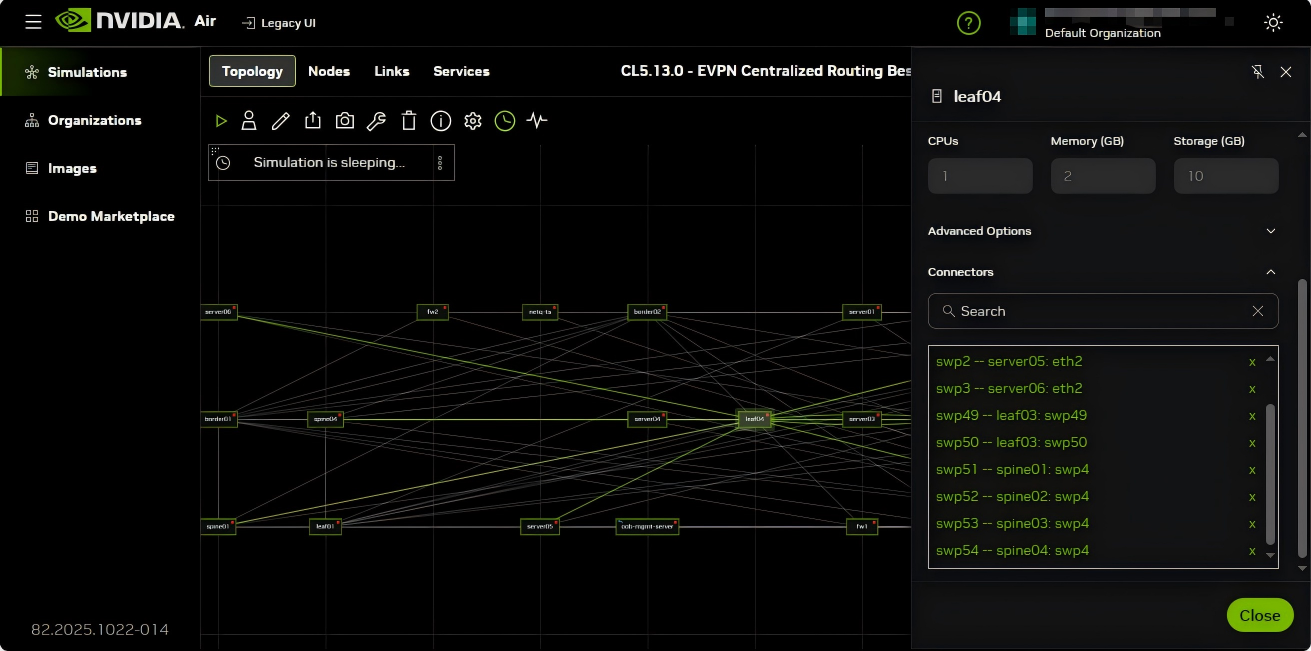Collapse the Connectors section
The height and width of the screenshot is (651, 1311).
pyautogui.click(x=1271, y=272)
